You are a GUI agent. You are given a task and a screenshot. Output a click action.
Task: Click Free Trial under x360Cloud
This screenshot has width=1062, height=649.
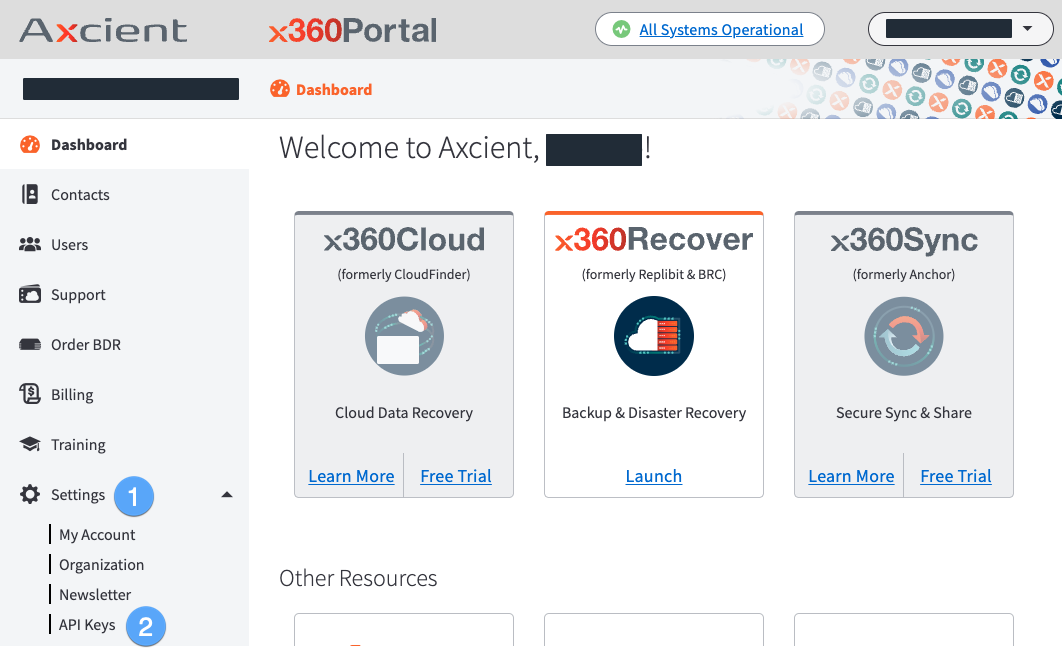[x=456, y=476]
